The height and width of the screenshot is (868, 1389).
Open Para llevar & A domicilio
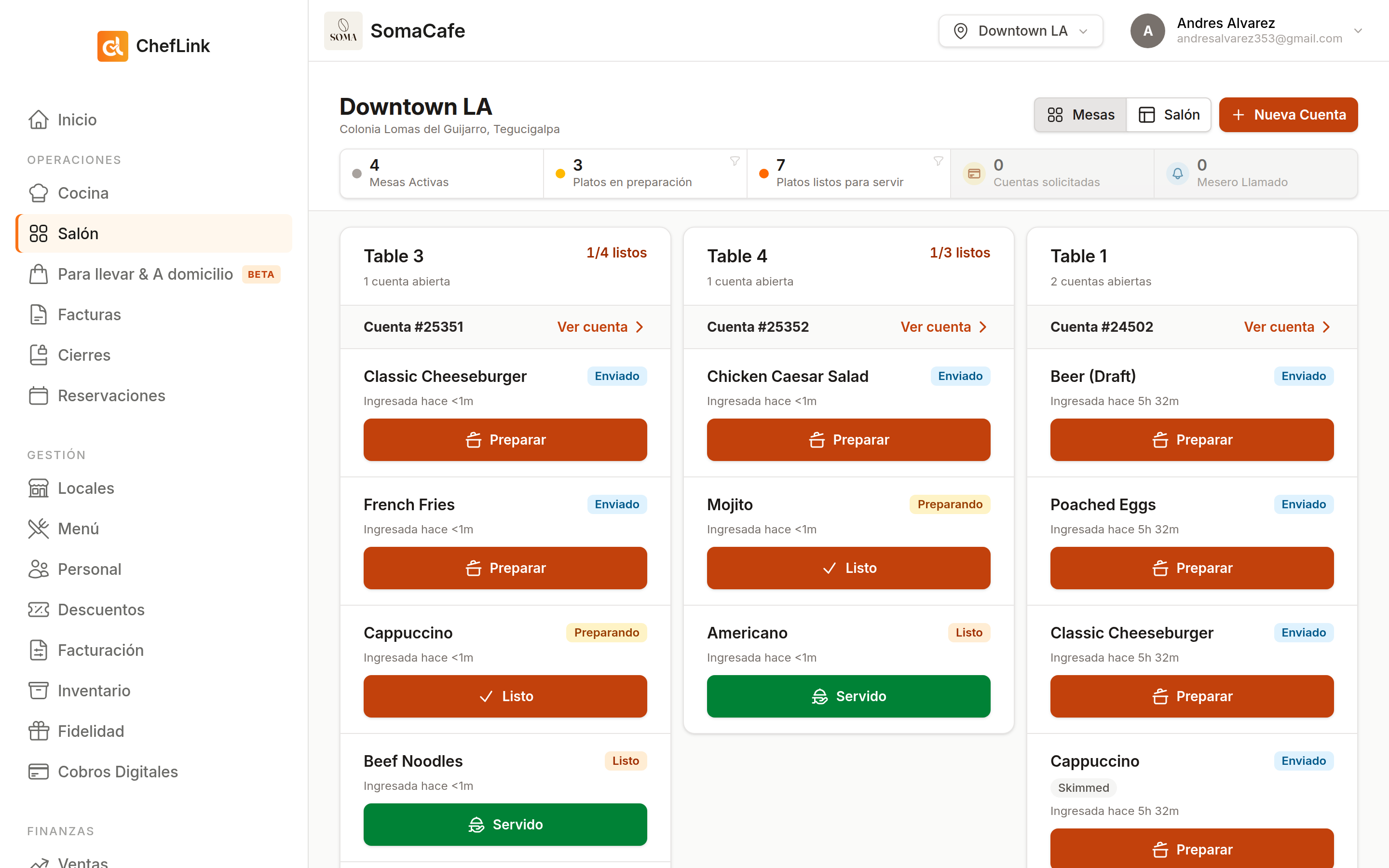[x=155, y=274]
